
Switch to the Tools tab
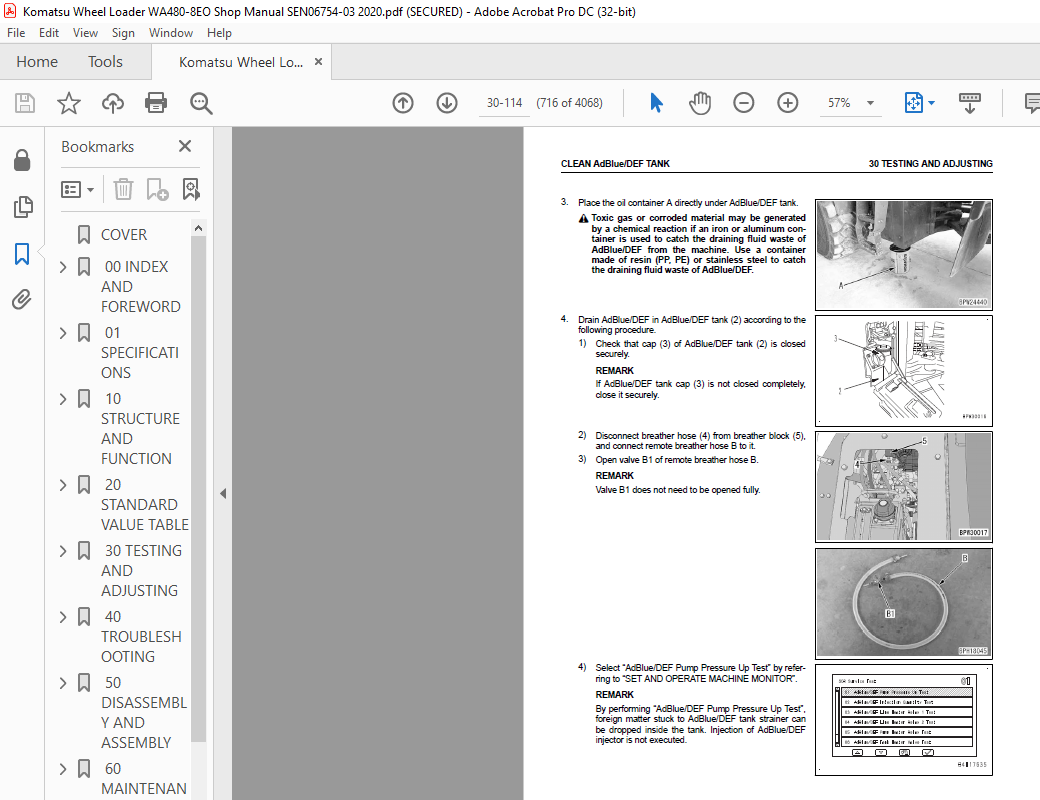(105, 62)
